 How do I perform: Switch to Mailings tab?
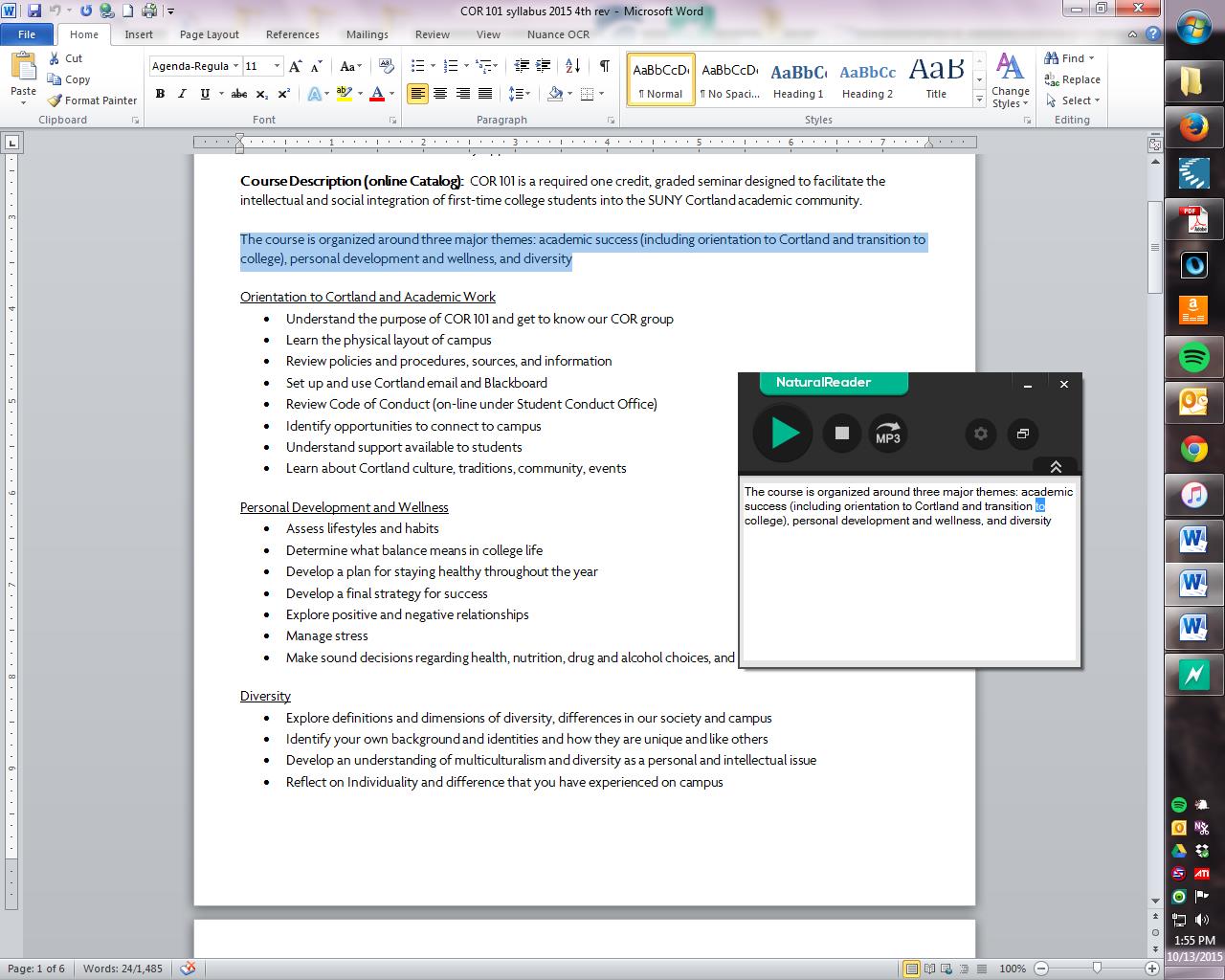pos(367,34)
